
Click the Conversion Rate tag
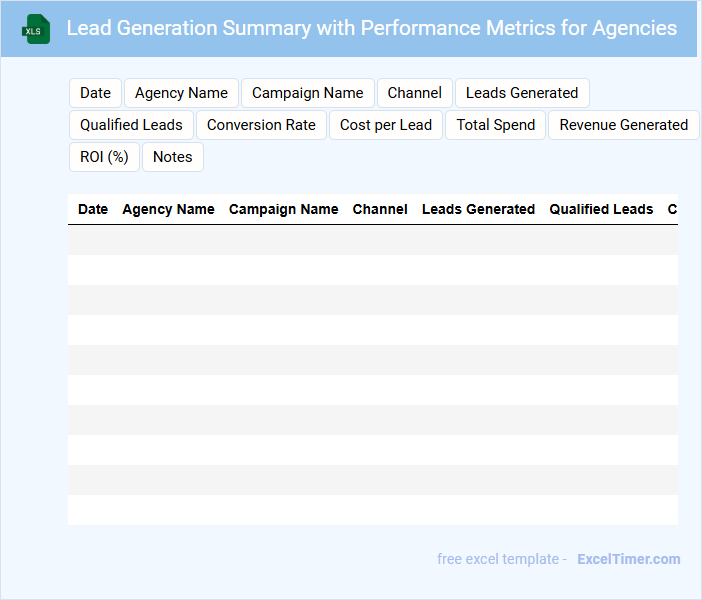coord(261,125)
